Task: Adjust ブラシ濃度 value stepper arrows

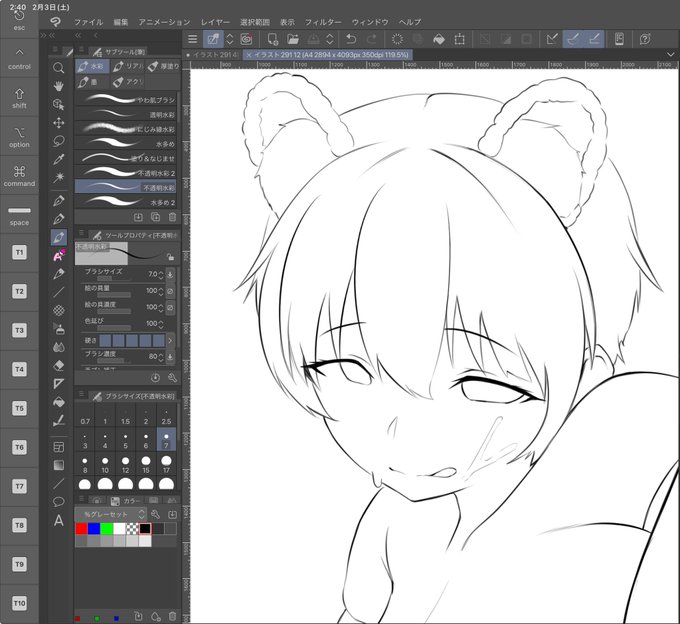Action: point(161,356)
